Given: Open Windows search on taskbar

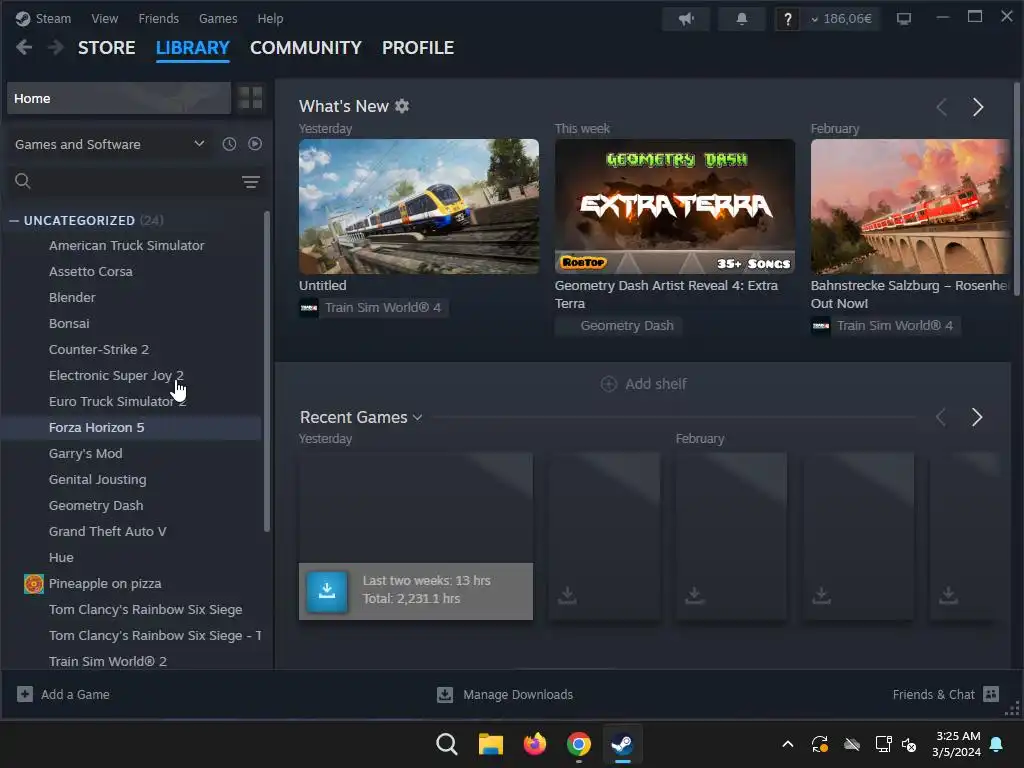Looking at the screenshot, I should (x=447, y=744).
